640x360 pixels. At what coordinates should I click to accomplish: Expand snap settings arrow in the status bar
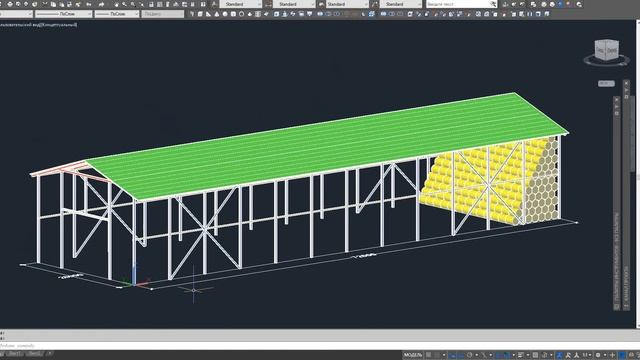click(444, 355)
